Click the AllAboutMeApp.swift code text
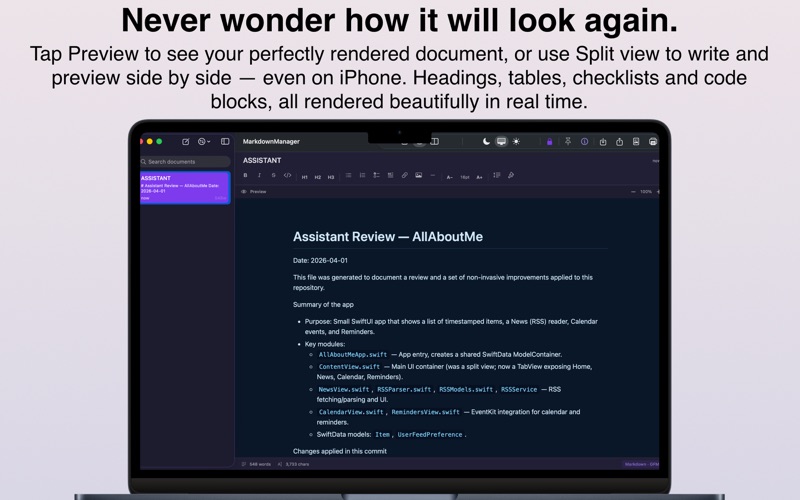The height and width of the screenshot is (500, 800). tap(353, 355)
